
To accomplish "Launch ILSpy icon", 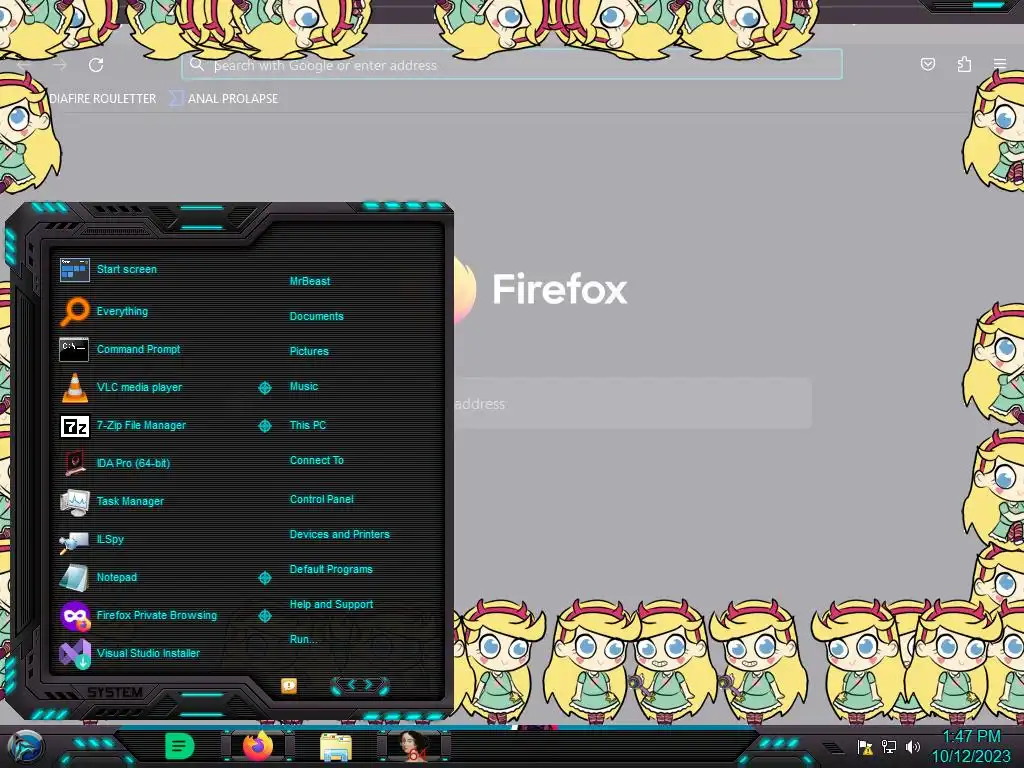I will 74,541.
